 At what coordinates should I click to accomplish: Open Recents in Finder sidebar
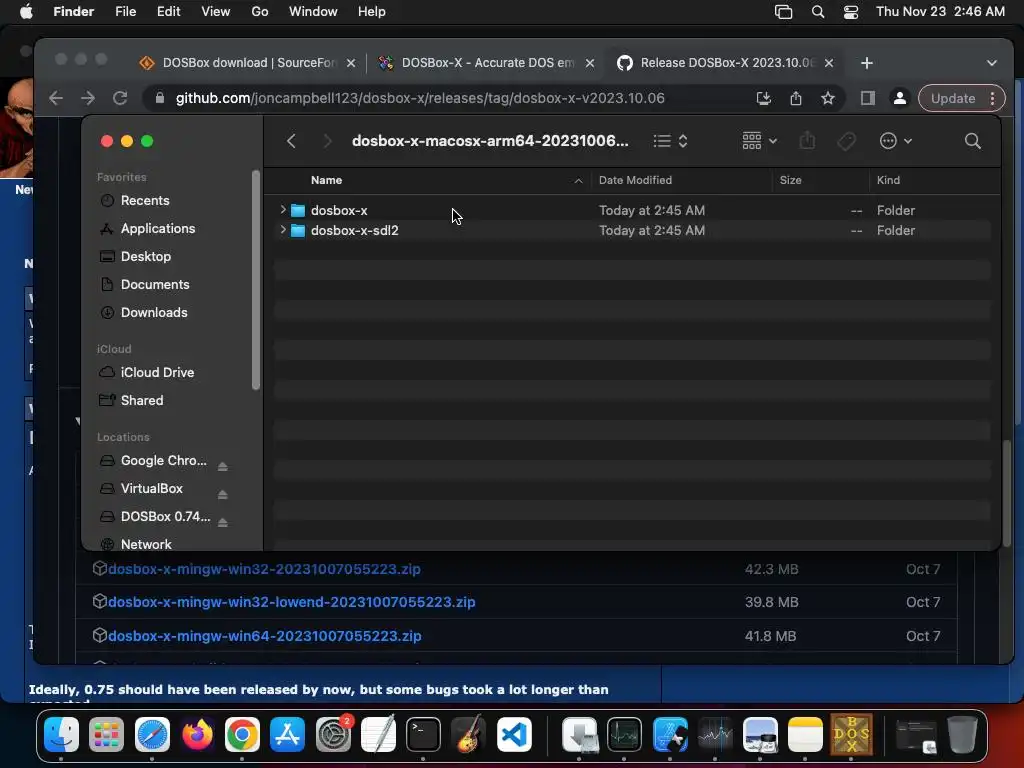[x=144, y=200]
